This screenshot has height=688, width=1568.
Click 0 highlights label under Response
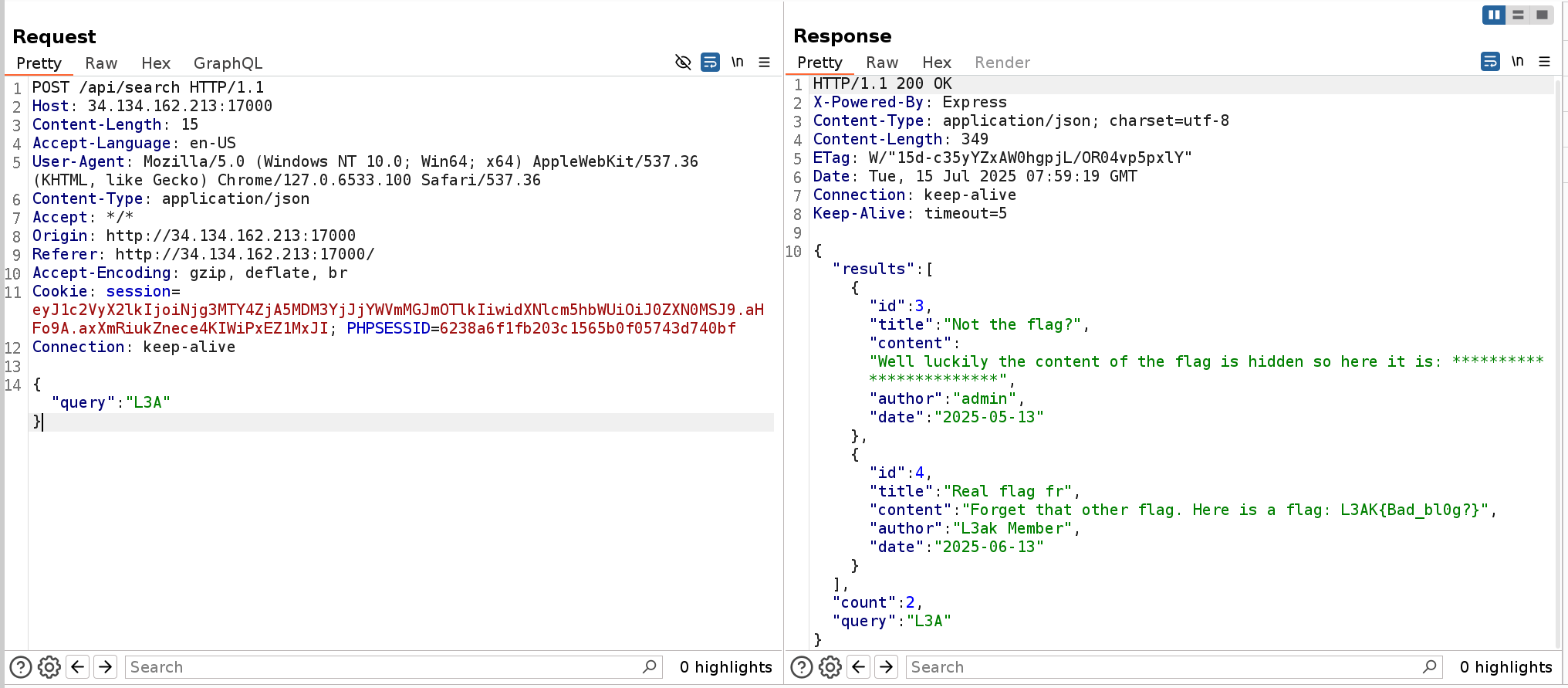click(x=1505, y=666)
